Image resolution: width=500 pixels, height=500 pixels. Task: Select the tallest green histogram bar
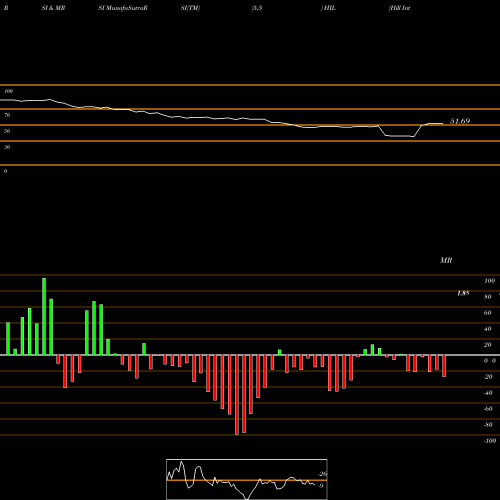[44, 316]
